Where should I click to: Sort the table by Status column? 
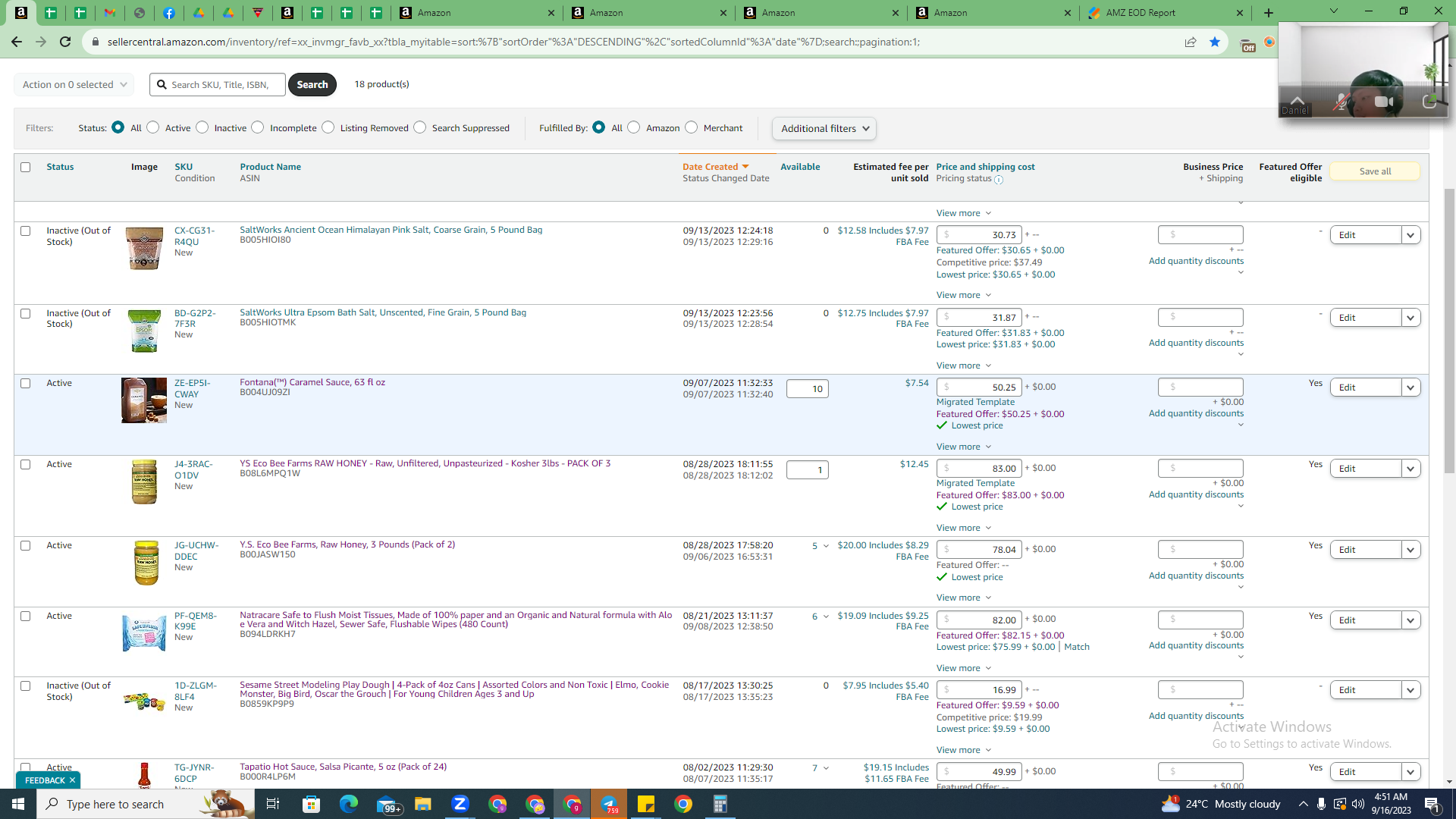point(60,167)
